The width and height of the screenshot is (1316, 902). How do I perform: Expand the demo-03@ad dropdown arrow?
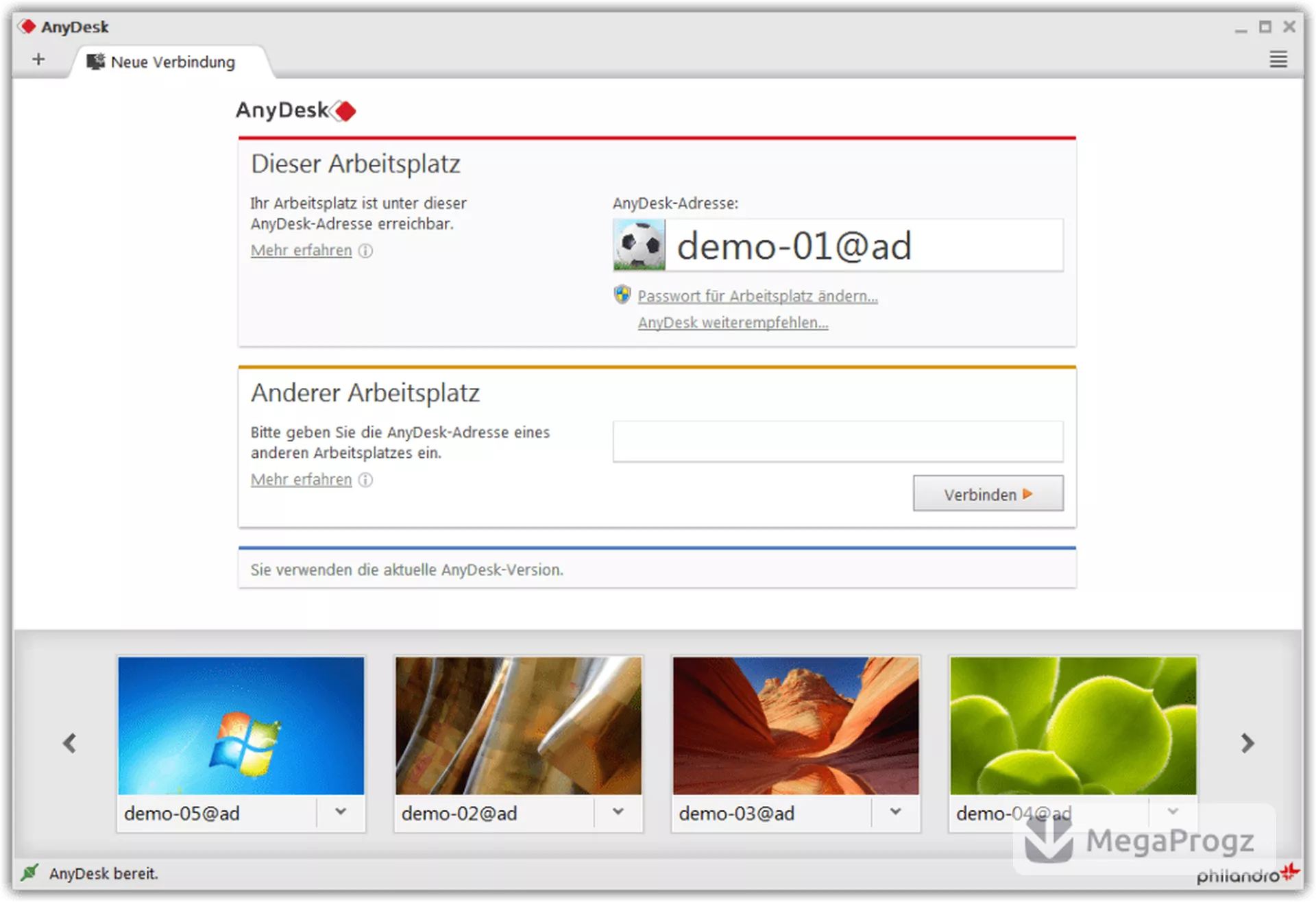(x=895, y=812)
